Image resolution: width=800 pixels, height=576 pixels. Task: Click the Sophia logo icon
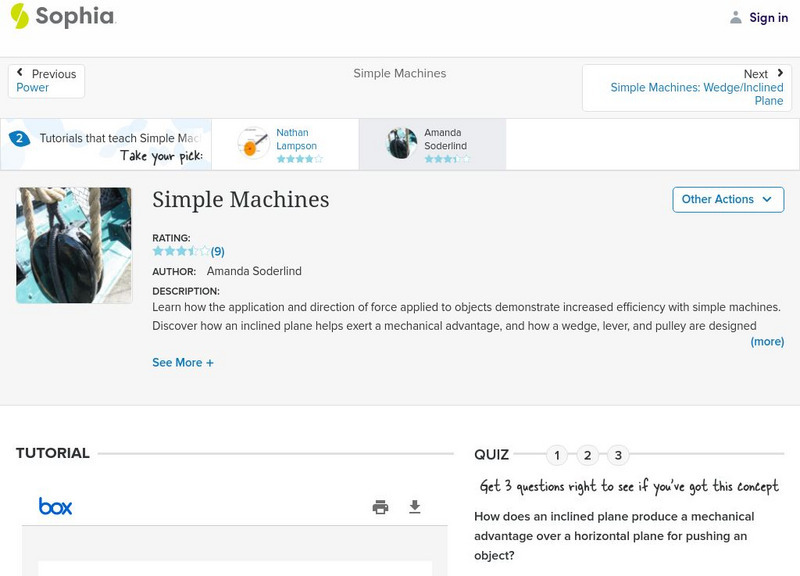click(19, 16)
